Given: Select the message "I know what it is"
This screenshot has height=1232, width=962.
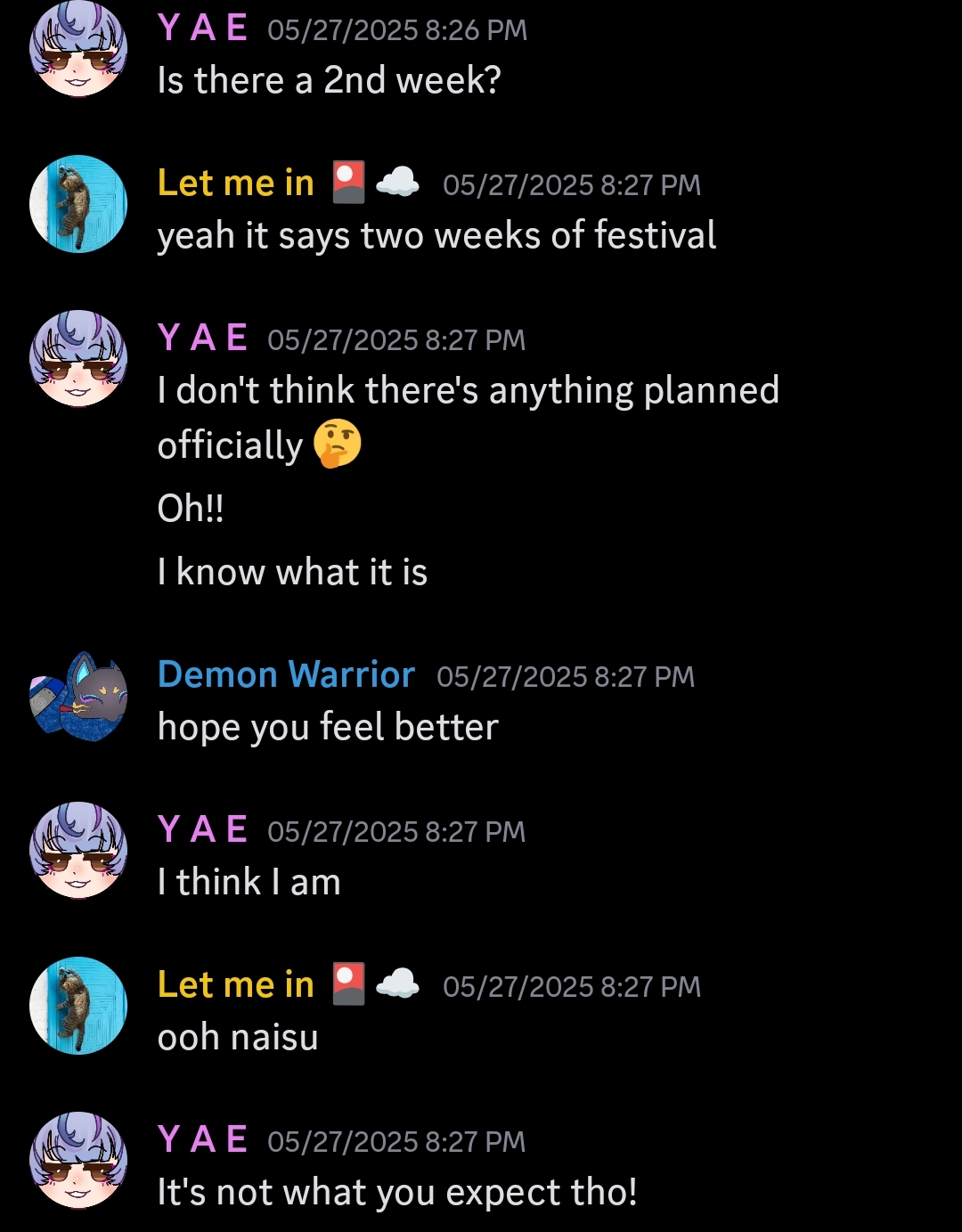Looking at the screenshot, I should click(292, 572).
